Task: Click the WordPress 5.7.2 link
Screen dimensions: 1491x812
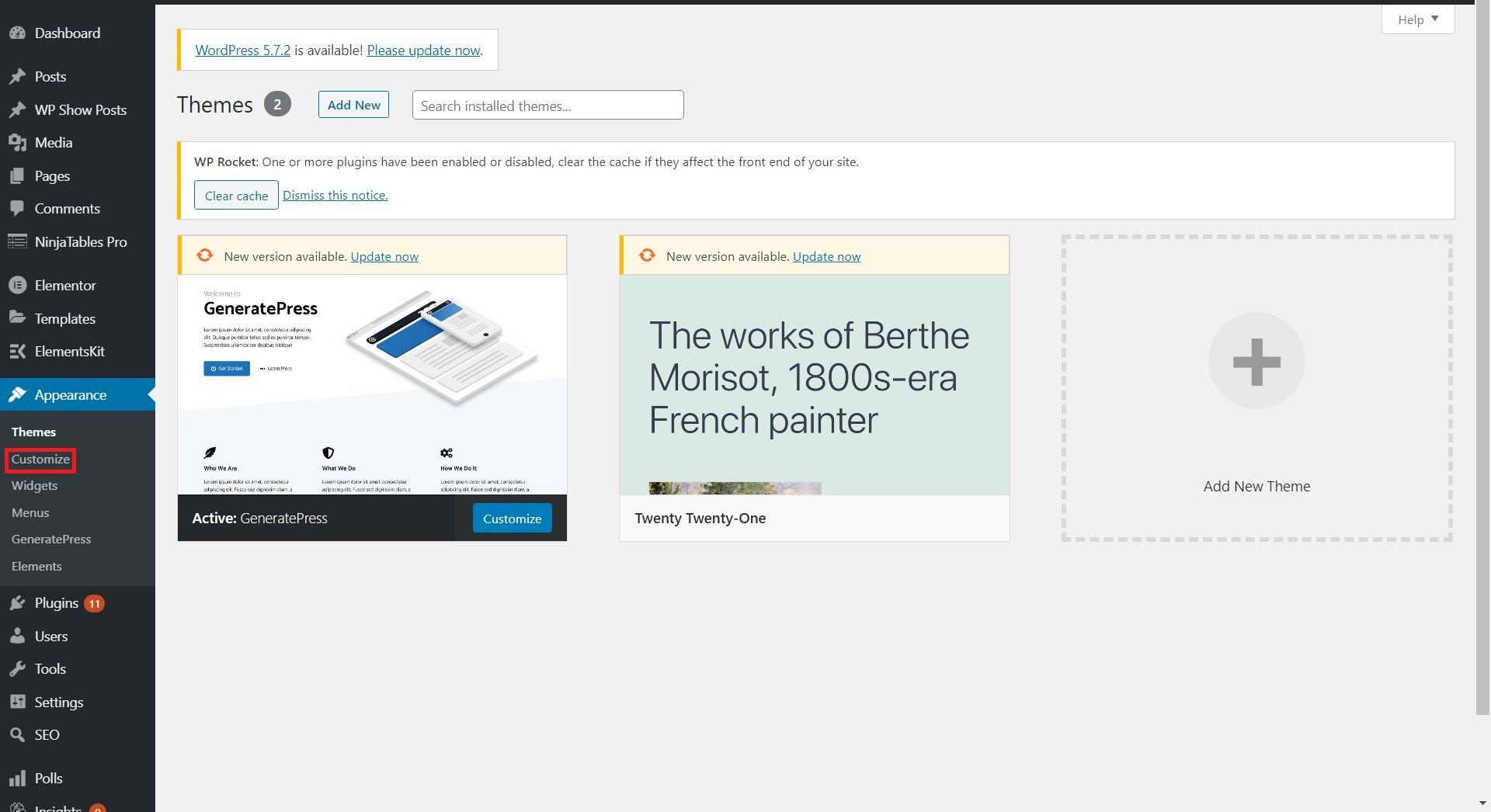Action: click(x=242, y=50)
